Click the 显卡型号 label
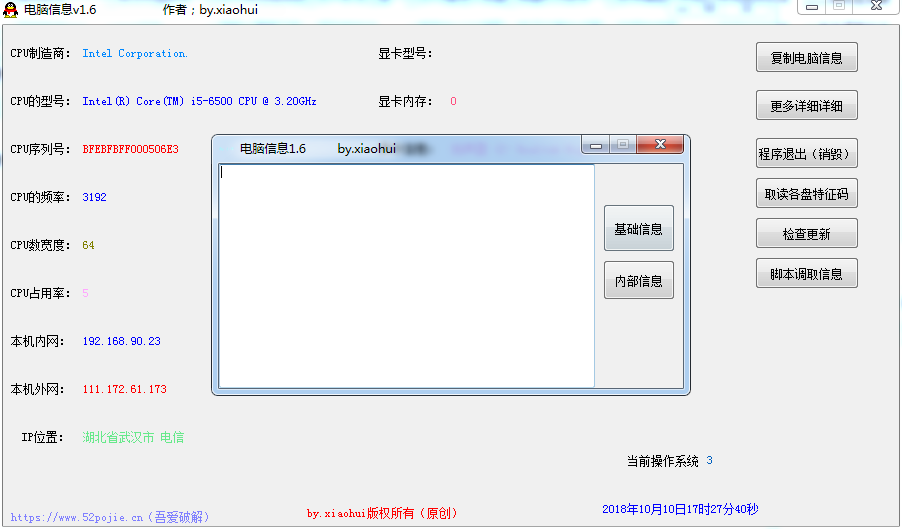 tap(405, 53)
